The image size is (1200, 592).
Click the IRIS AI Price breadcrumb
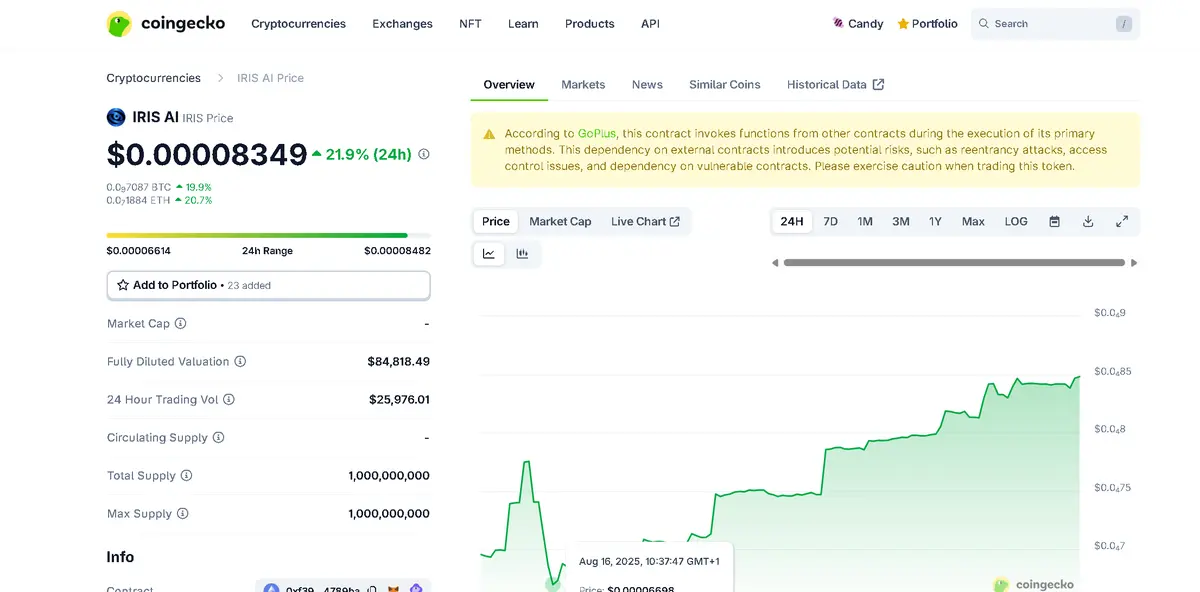270,78
